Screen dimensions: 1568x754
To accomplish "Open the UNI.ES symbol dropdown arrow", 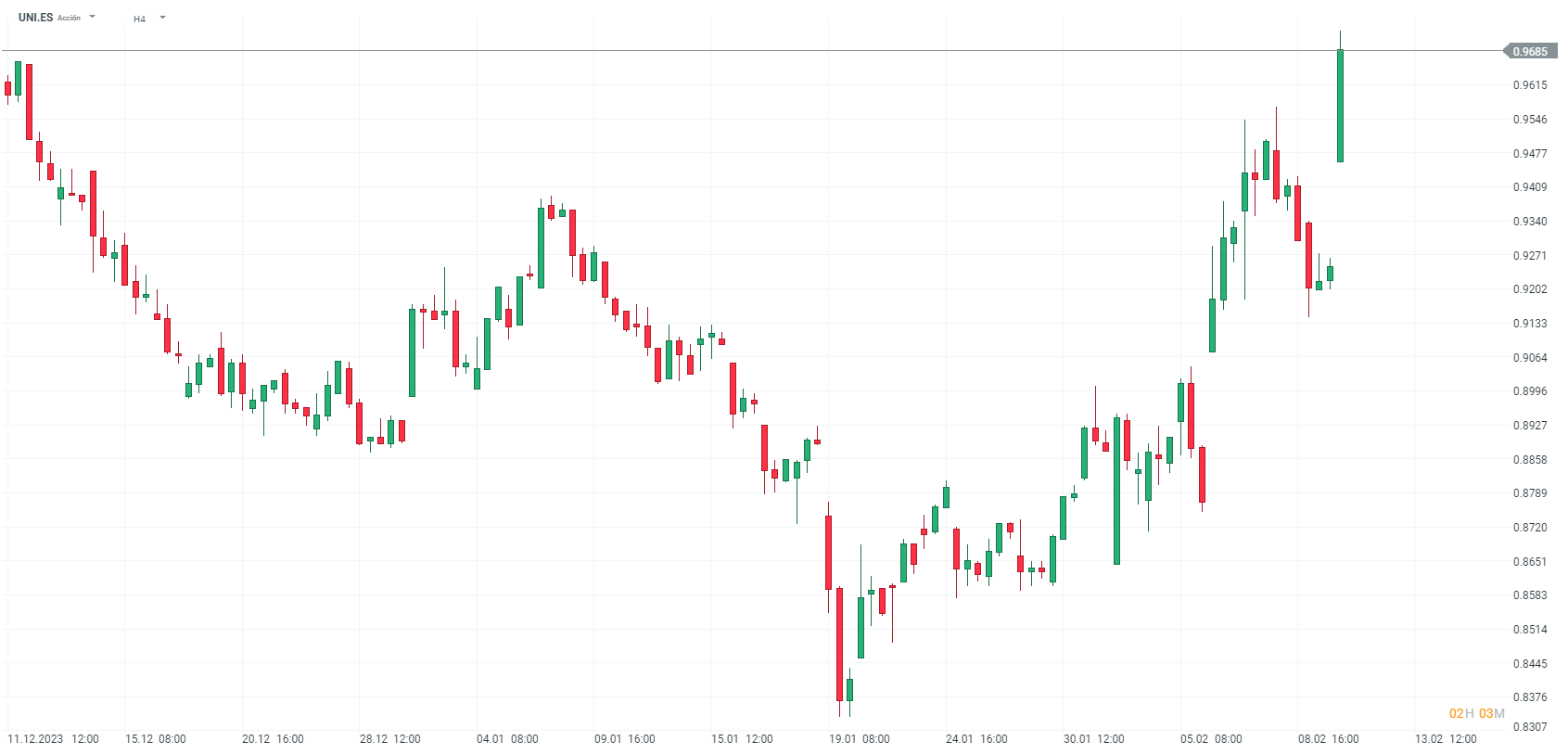I will click(92, 17).
